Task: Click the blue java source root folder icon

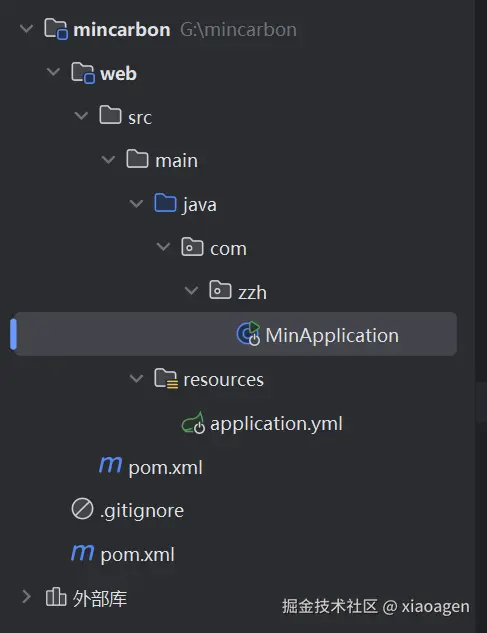Action: pyautogui.click(x=165, y=203)
